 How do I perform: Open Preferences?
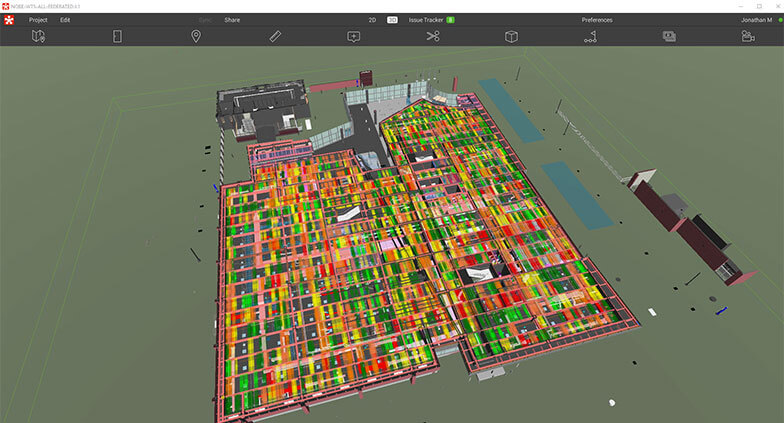coord(597,19)
